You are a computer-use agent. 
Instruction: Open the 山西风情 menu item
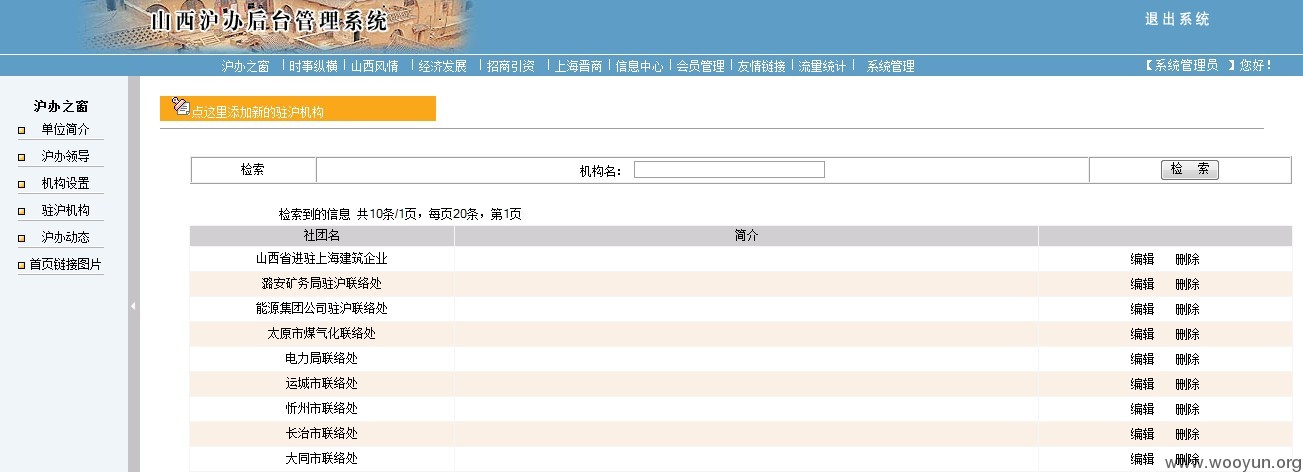(375, 67)
